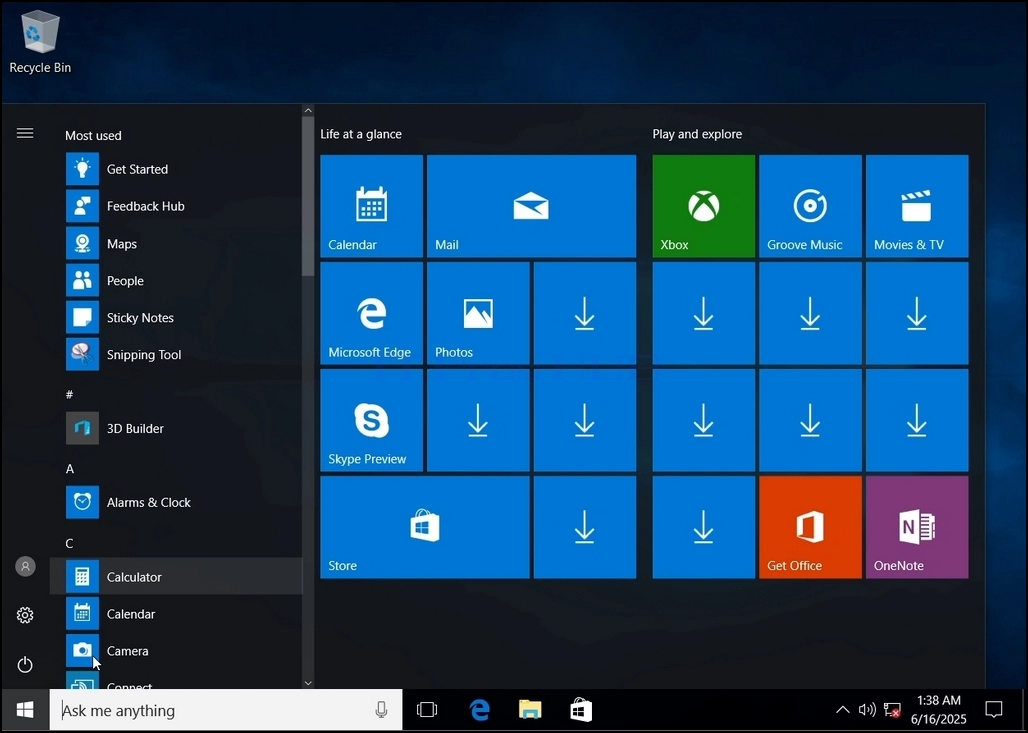Show hidden system tray icons

point(843,710)
